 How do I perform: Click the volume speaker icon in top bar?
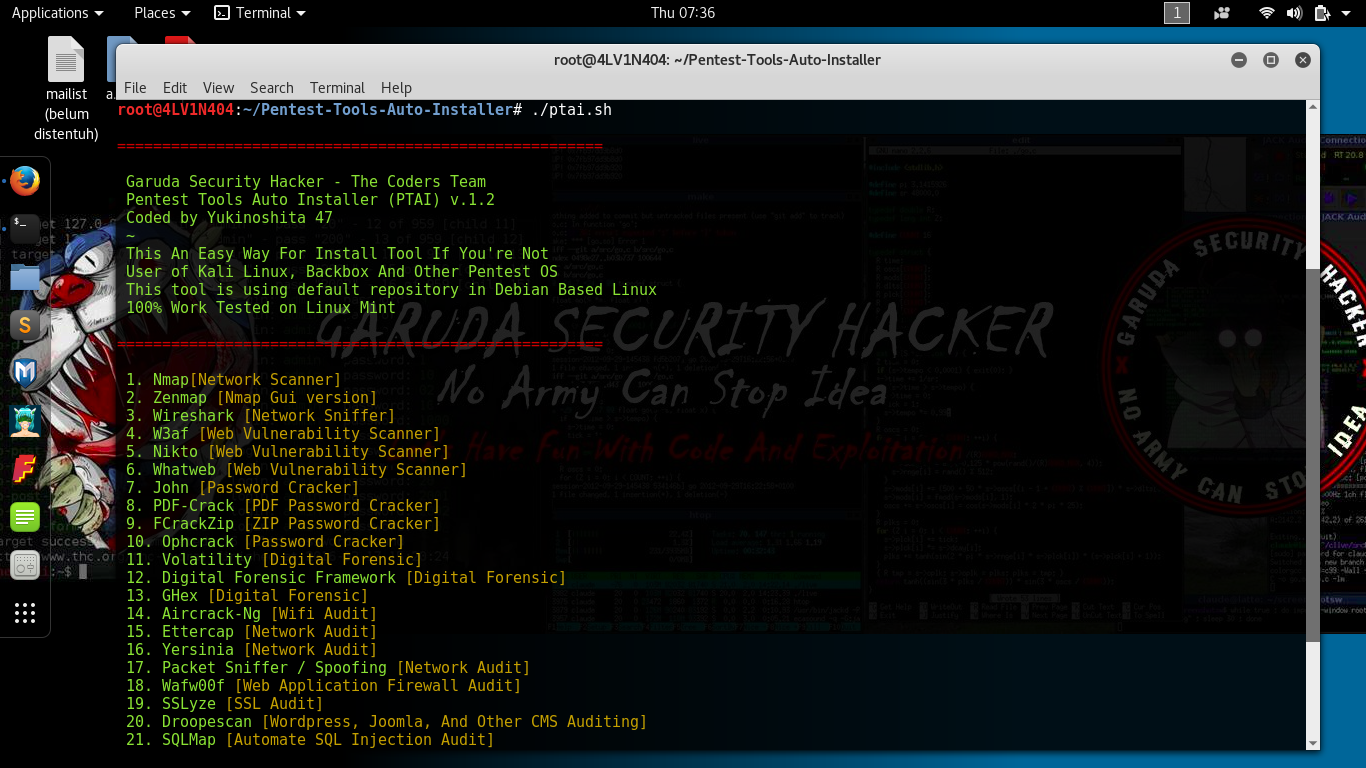point(1294,13)
